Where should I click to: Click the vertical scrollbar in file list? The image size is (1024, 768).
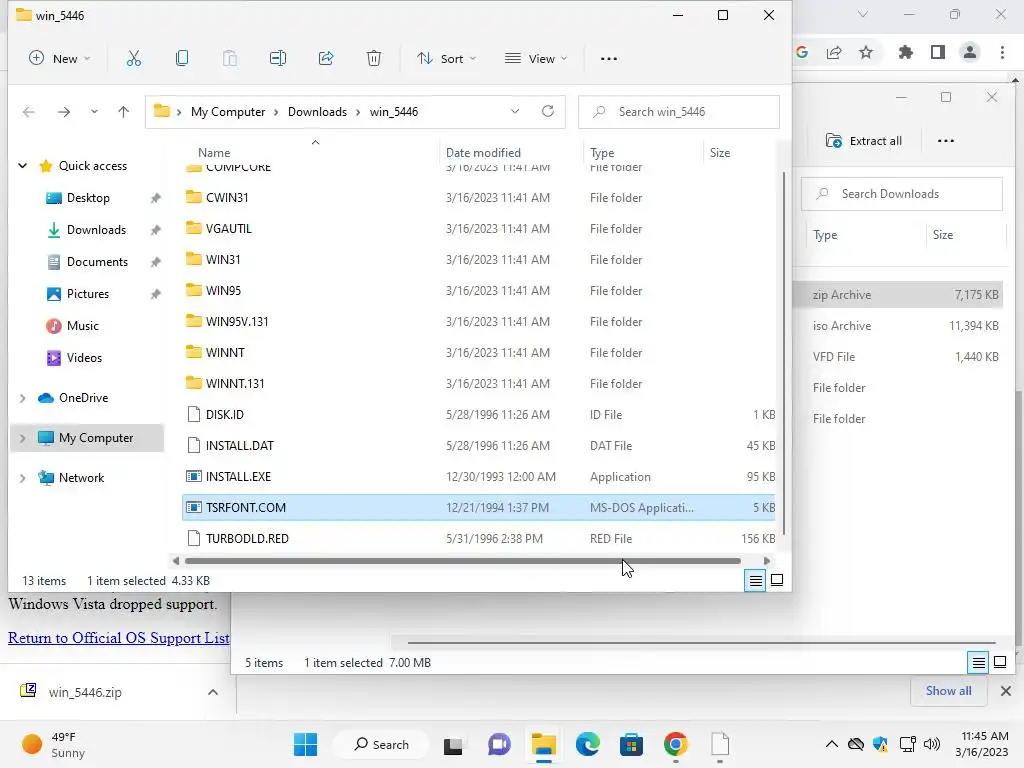[784, 353]
